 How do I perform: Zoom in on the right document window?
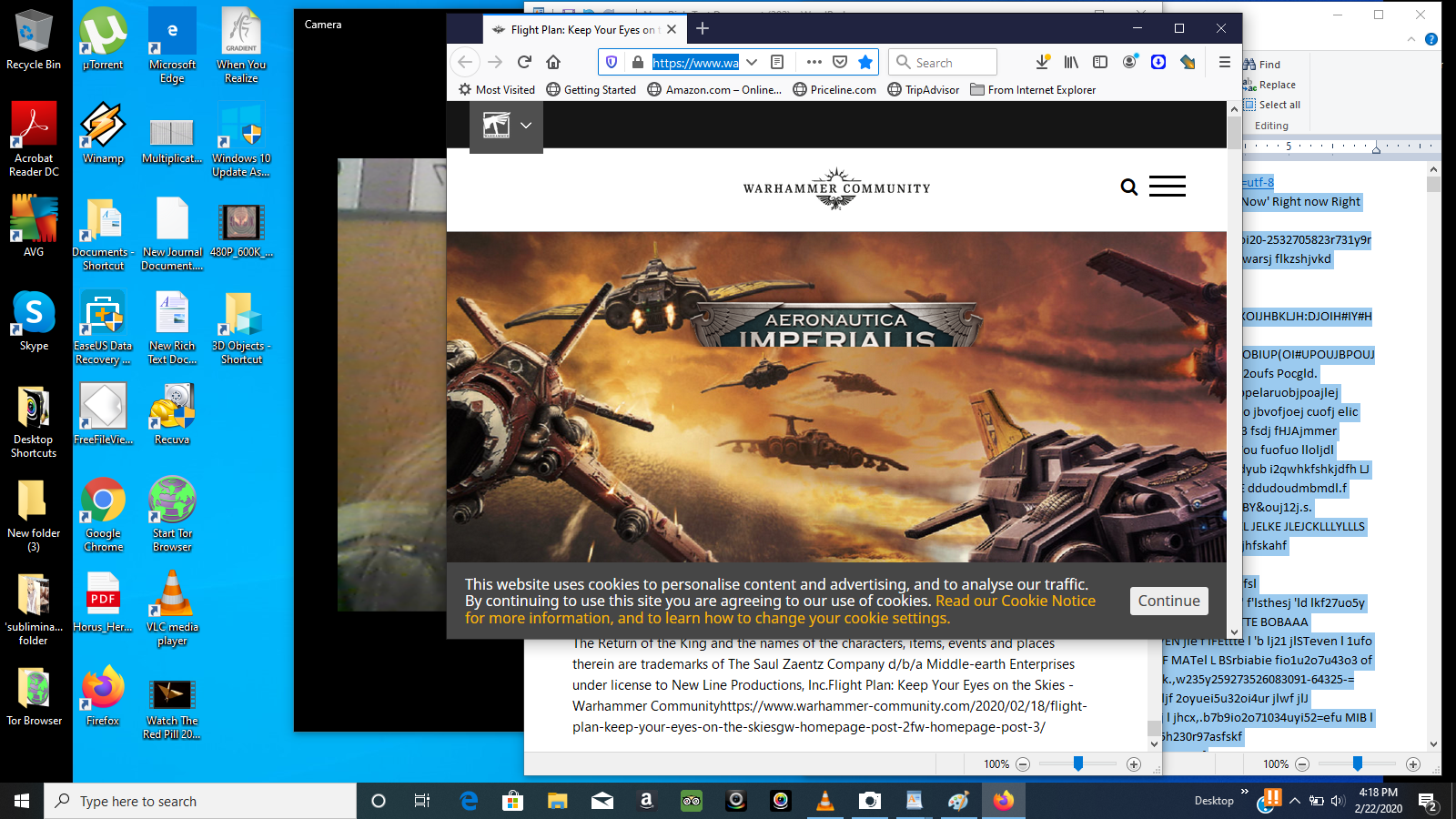(x=1413, y=764)
